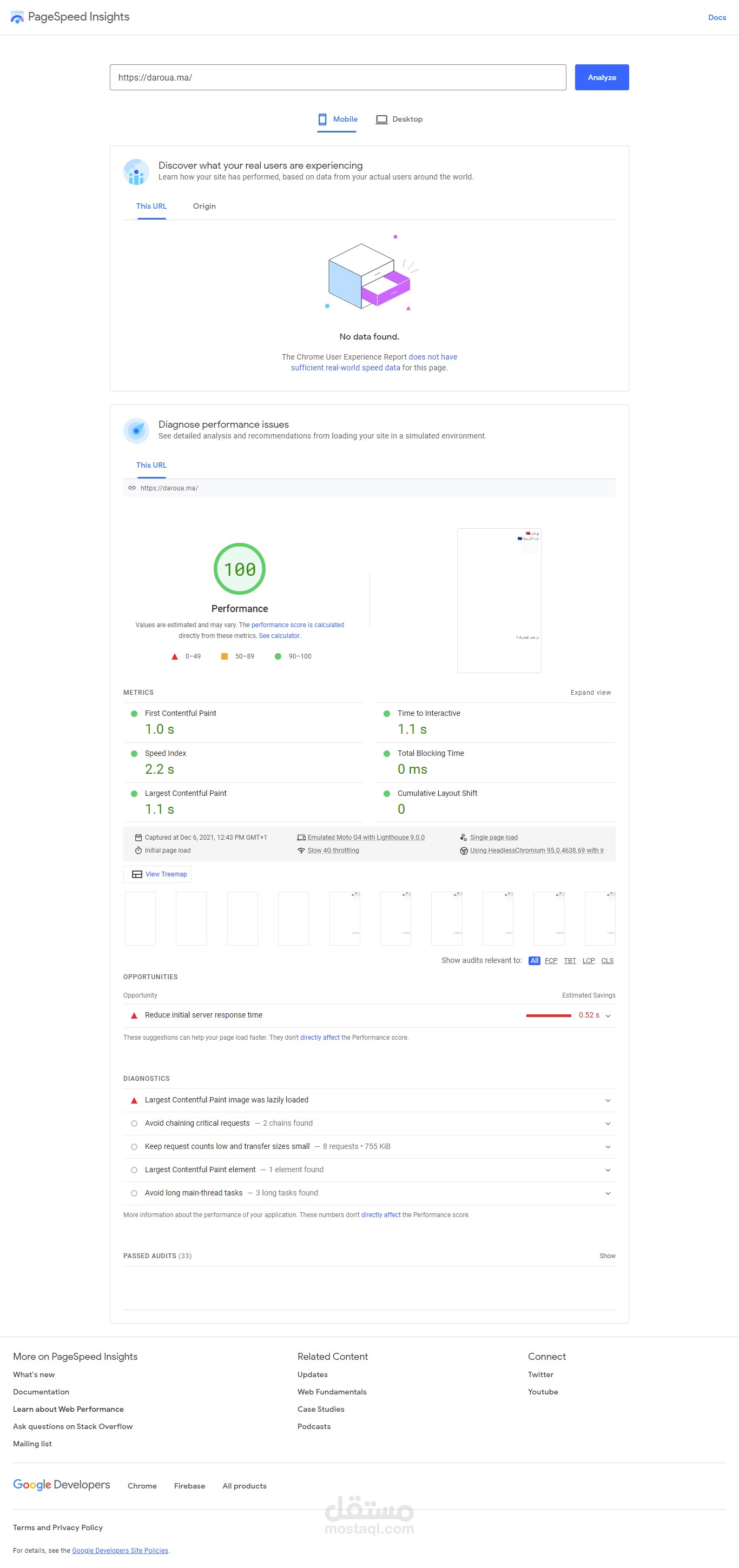
Task: Click the real users experience illustration icon
Action: pyautogui.click(x=136, y=171)
